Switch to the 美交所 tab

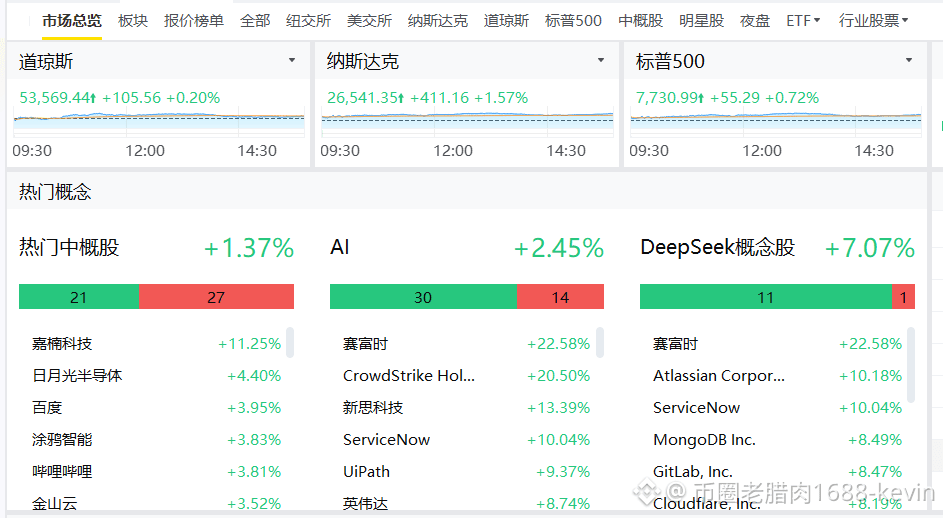pos(369,21)
